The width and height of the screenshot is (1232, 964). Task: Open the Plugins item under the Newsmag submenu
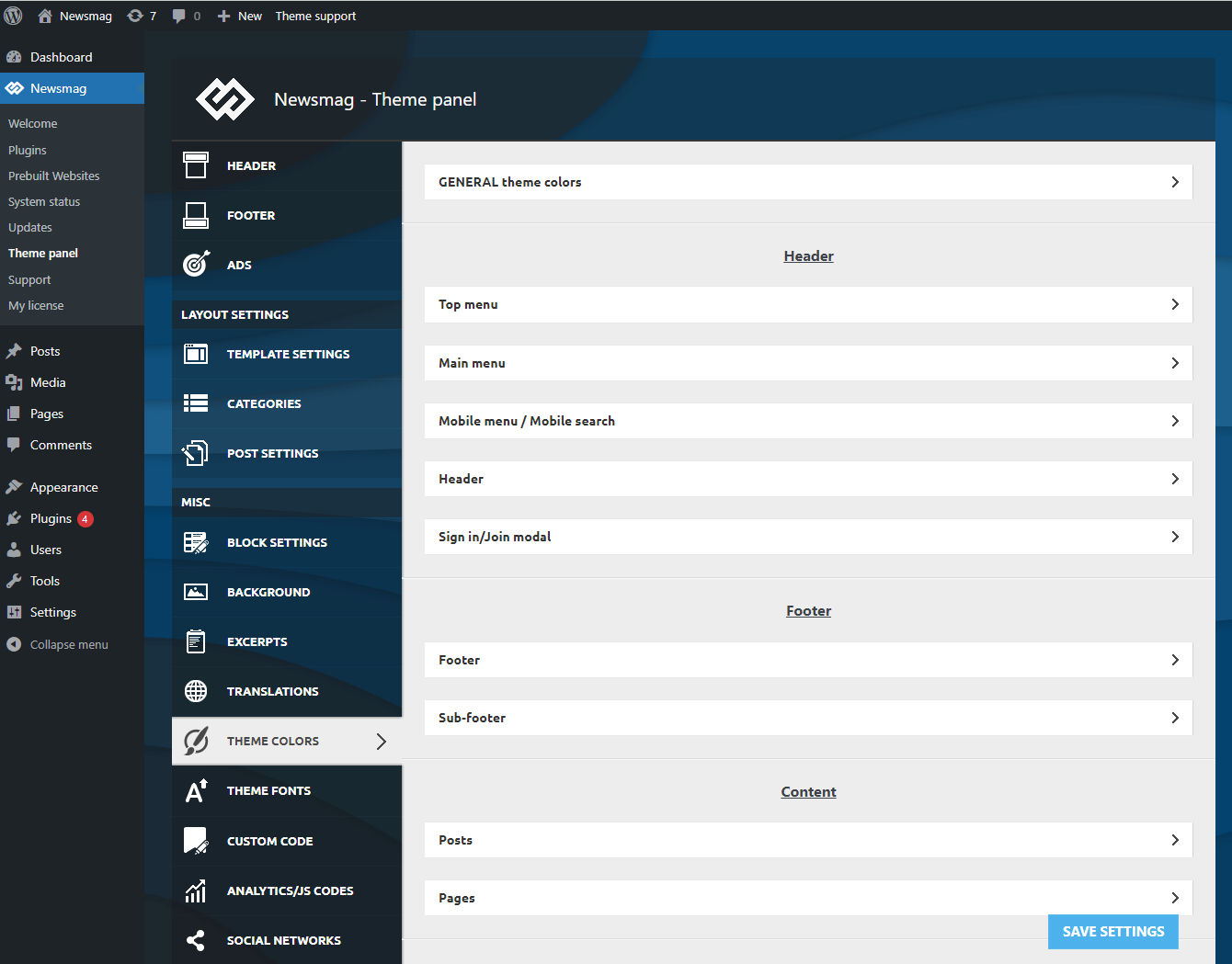point(28,150)
